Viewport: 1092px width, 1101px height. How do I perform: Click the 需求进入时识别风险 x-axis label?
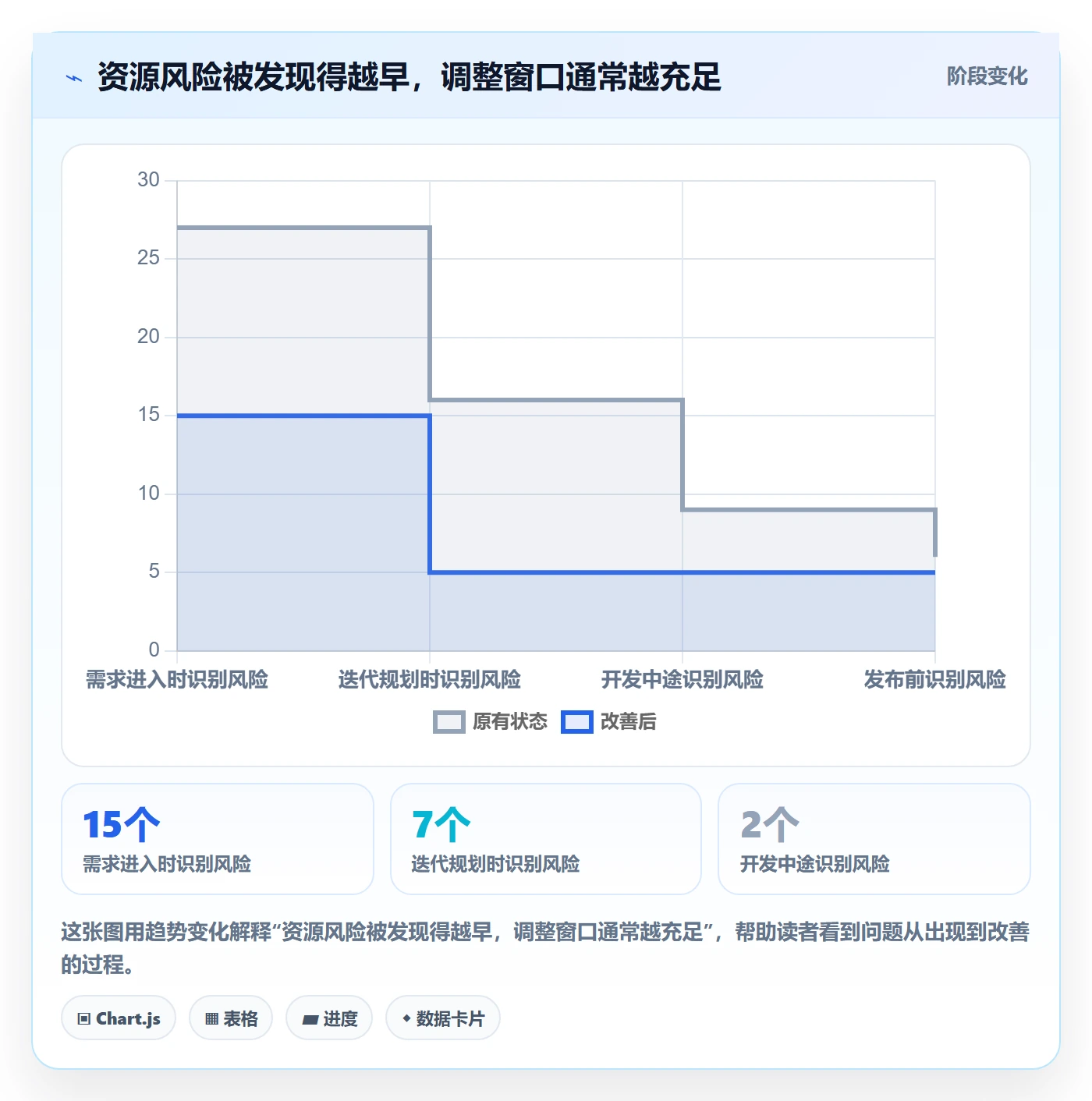177,680
